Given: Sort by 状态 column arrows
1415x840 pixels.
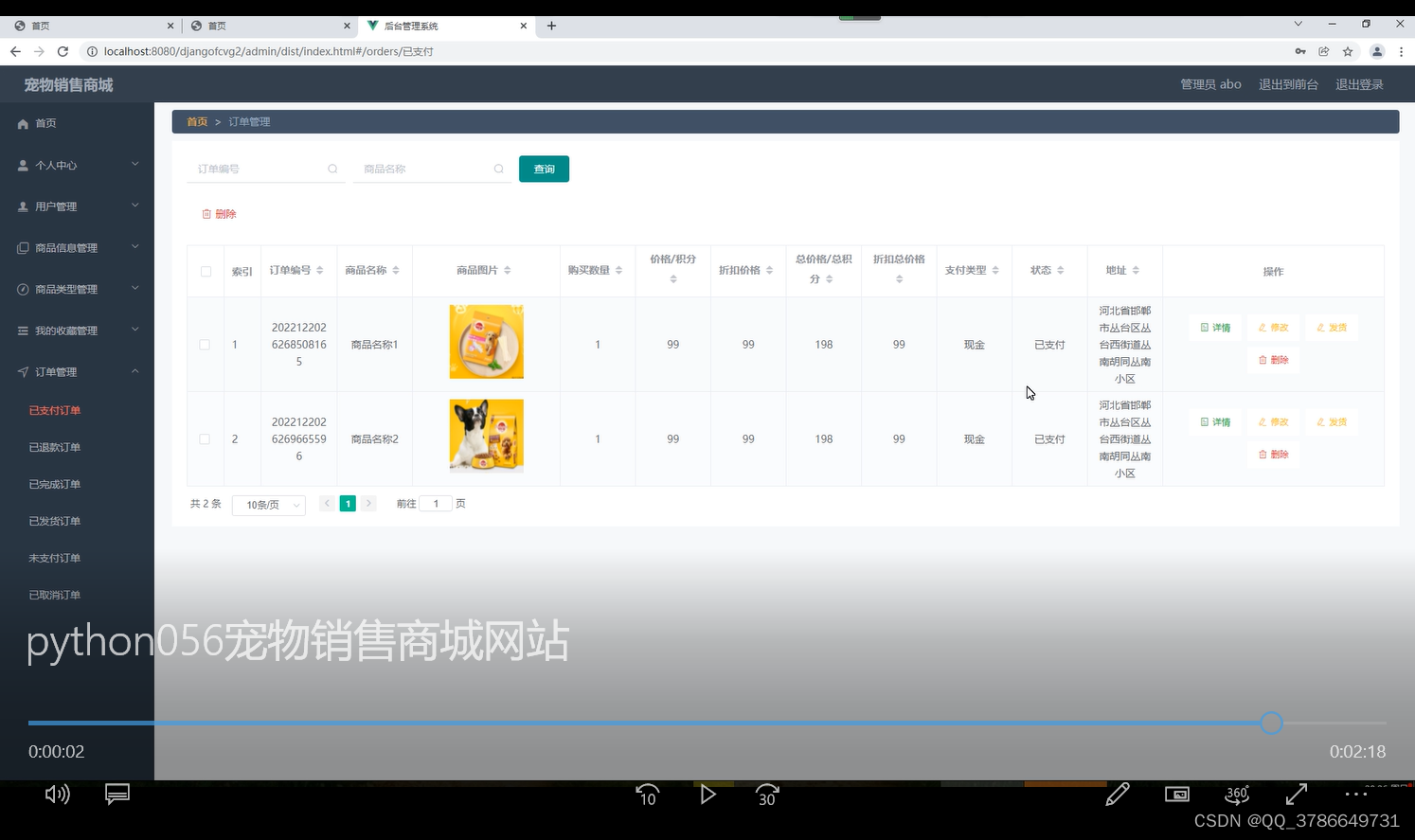Looking at the screenshot, I should click(x=1061, y=271).
